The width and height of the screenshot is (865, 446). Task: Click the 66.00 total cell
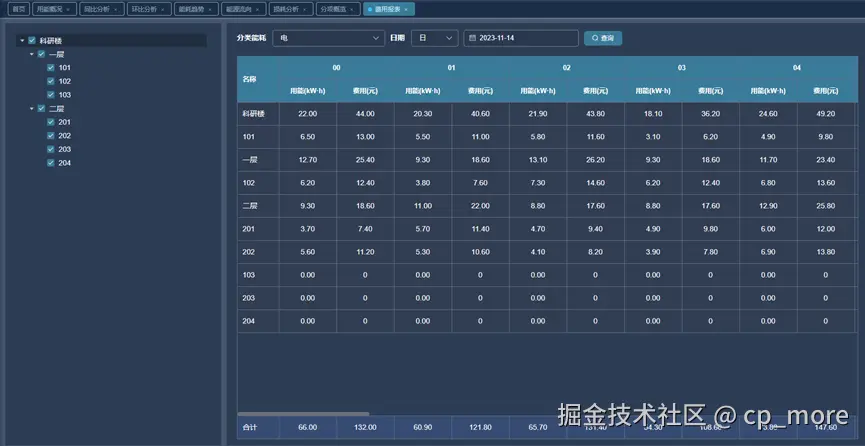[x=308, y=427]
